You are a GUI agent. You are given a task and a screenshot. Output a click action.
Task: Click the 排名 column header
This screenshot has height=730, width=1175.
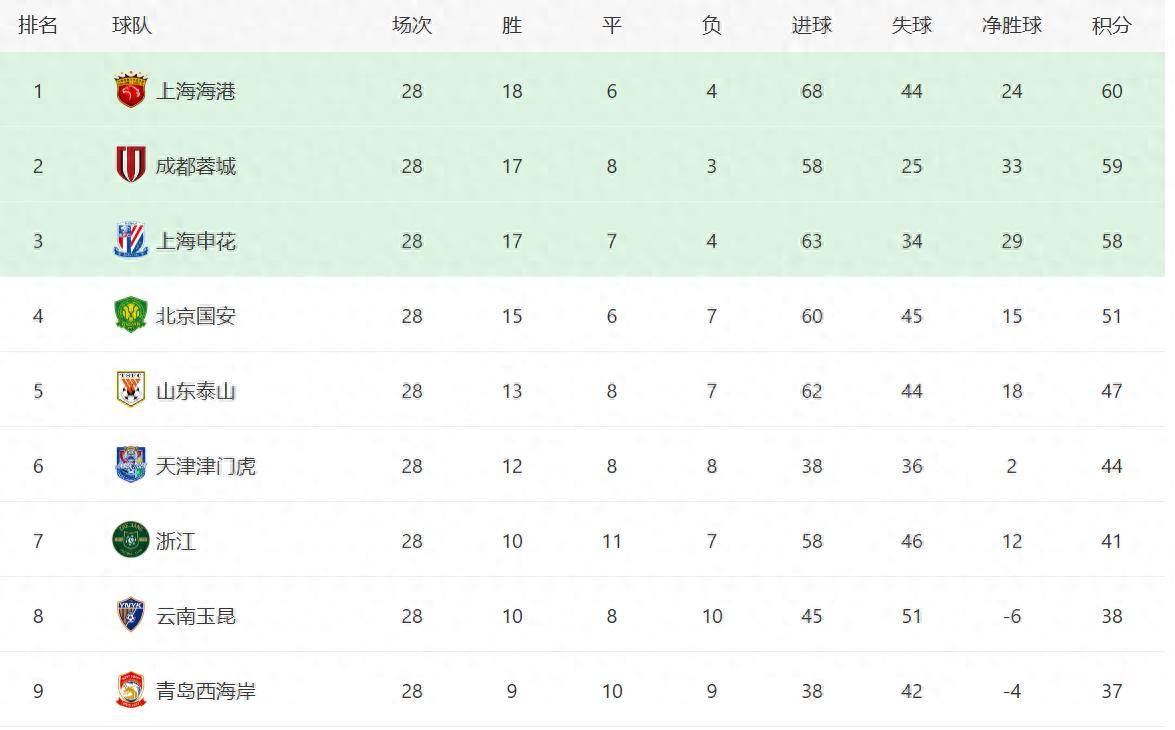coord(38,26)
